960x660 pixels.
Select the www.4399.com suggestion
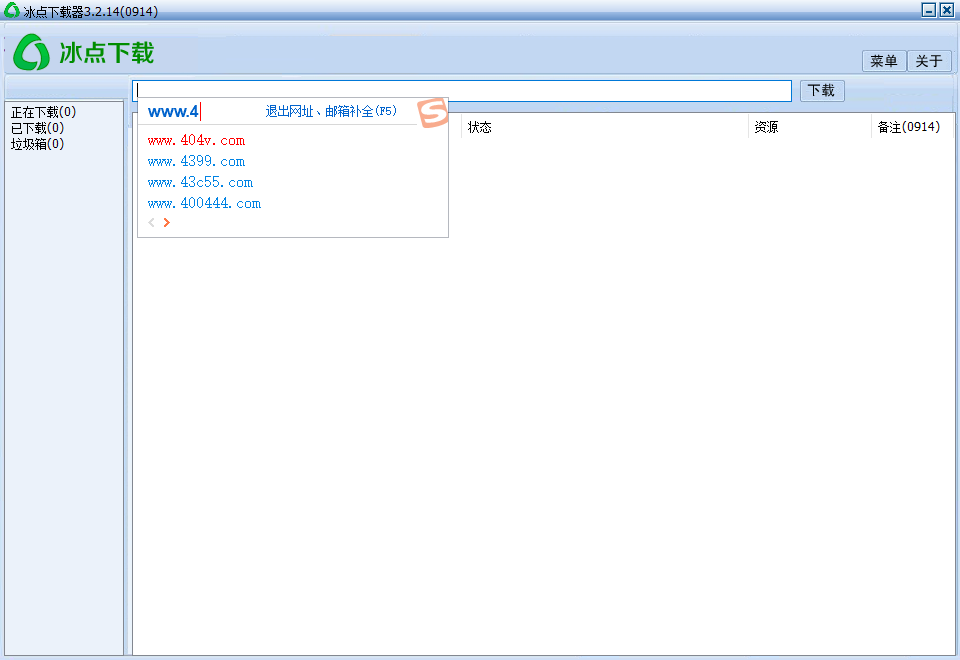click(x=195, y=161)
